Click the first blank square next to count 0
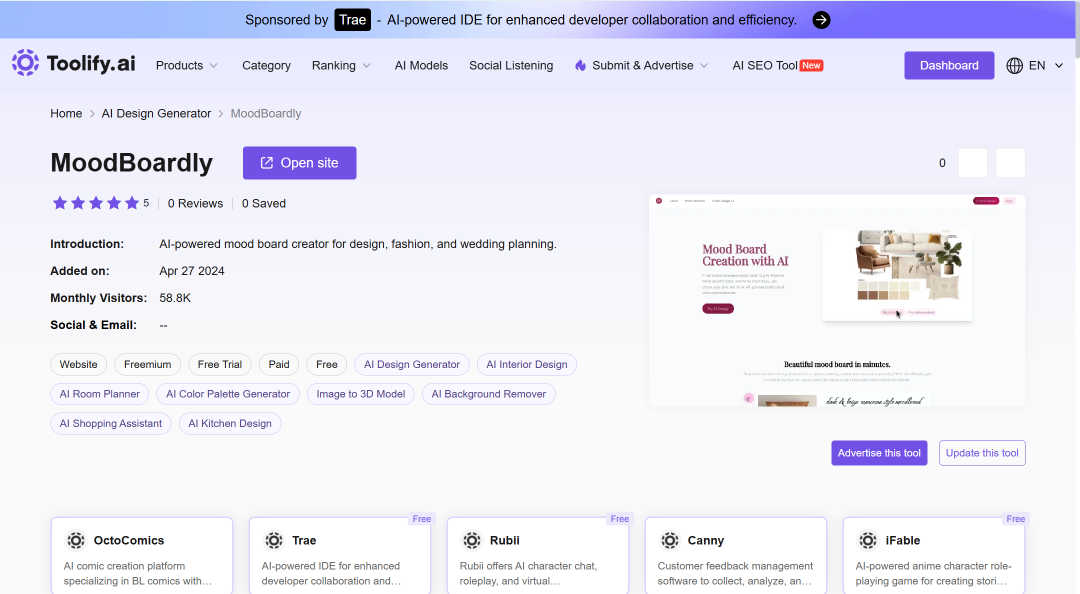 tap(973, 163)
